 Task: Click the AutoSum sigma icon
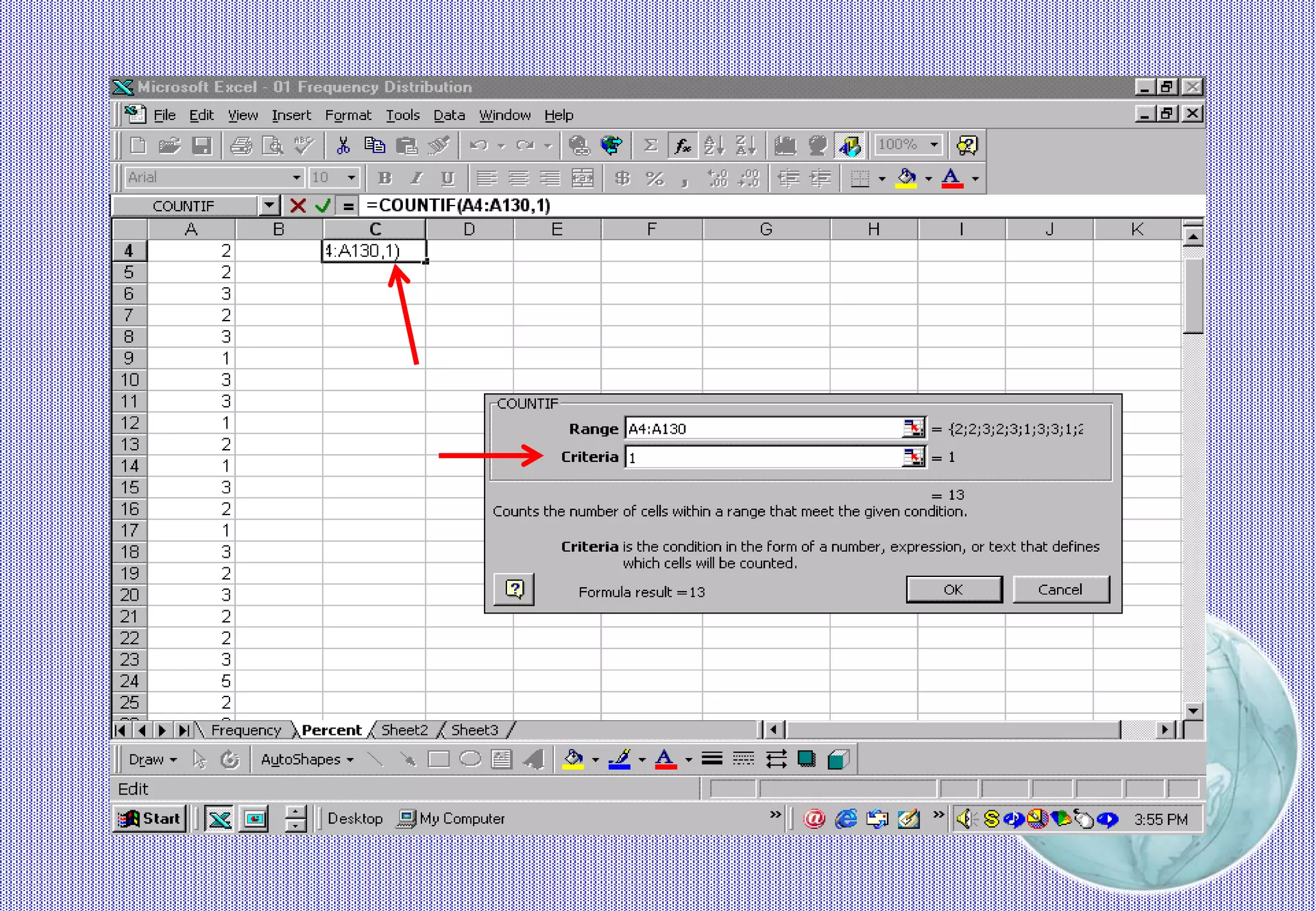[x=650, y=146]
